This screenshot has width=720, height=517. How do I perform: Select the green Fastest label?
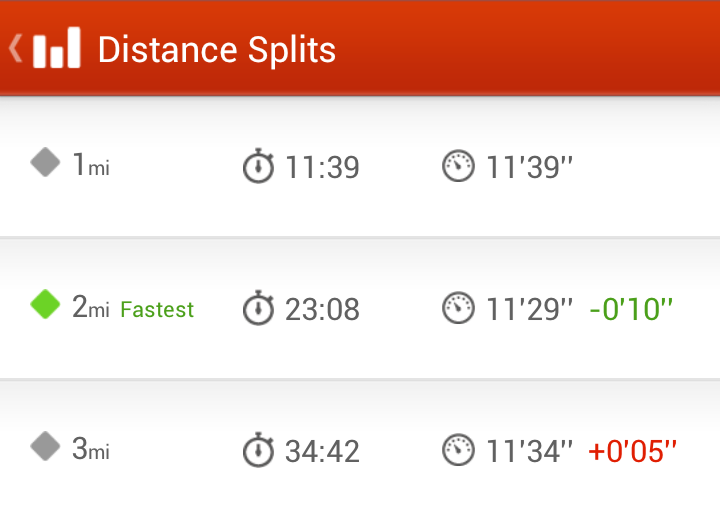[x=157, y=309]
